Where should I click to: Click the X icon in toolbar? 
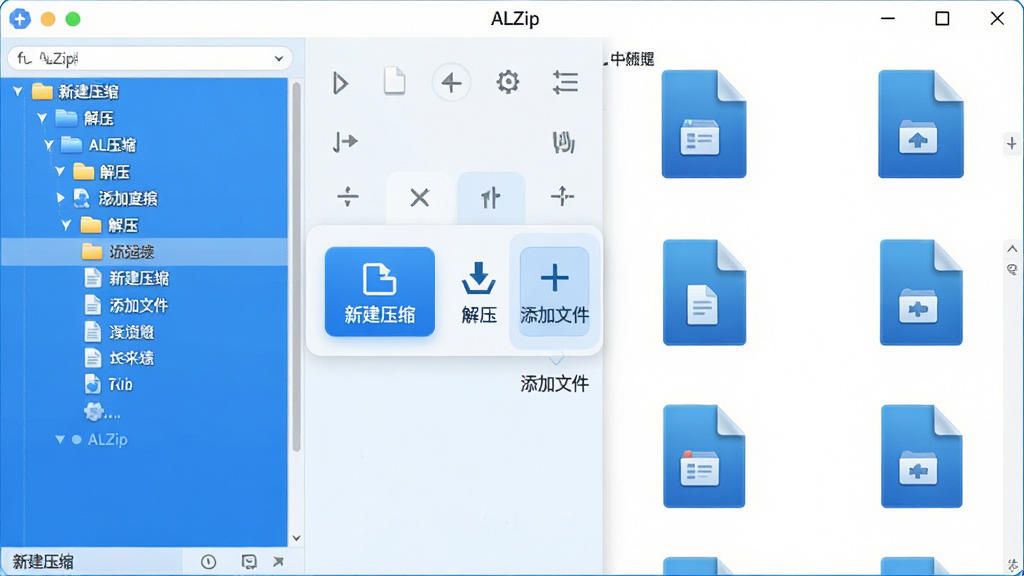coord(419,197)
